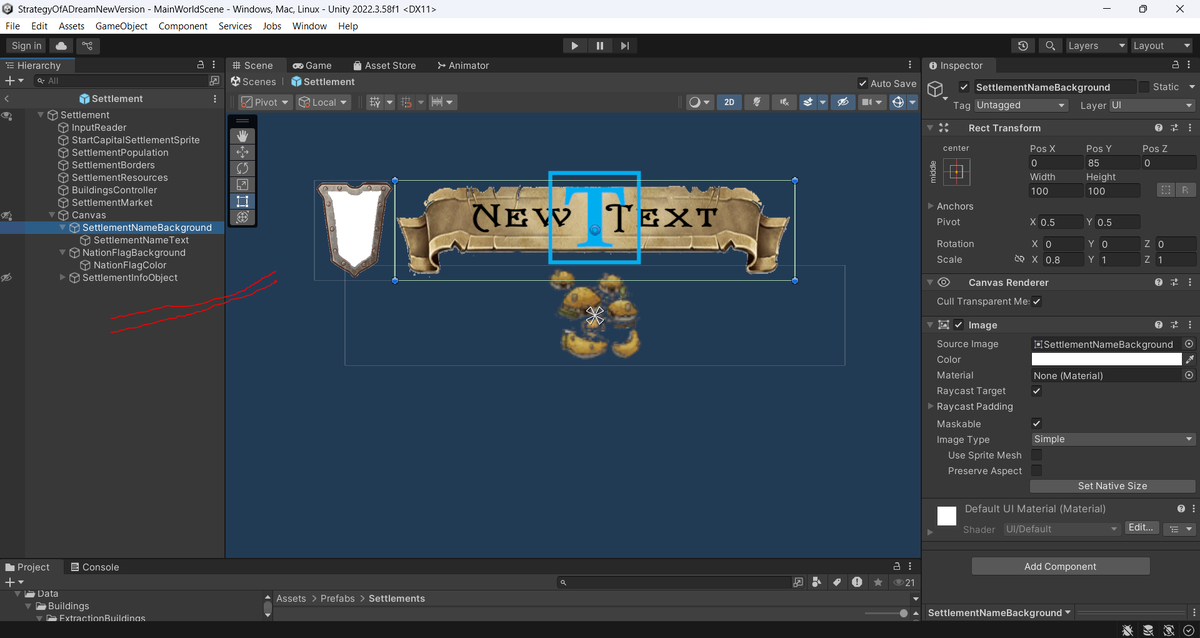
Task: Toggle the Raycast Target checkbox
Action: coord(1036,391)
